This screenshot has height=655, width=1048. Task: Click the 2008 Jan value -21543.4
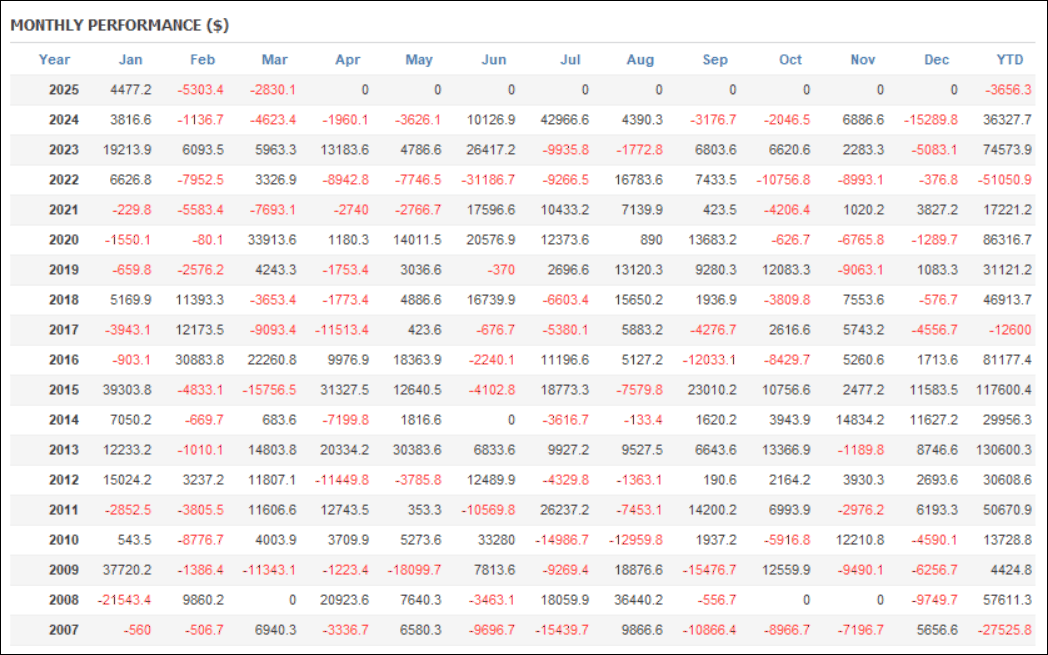click(124, 600)
